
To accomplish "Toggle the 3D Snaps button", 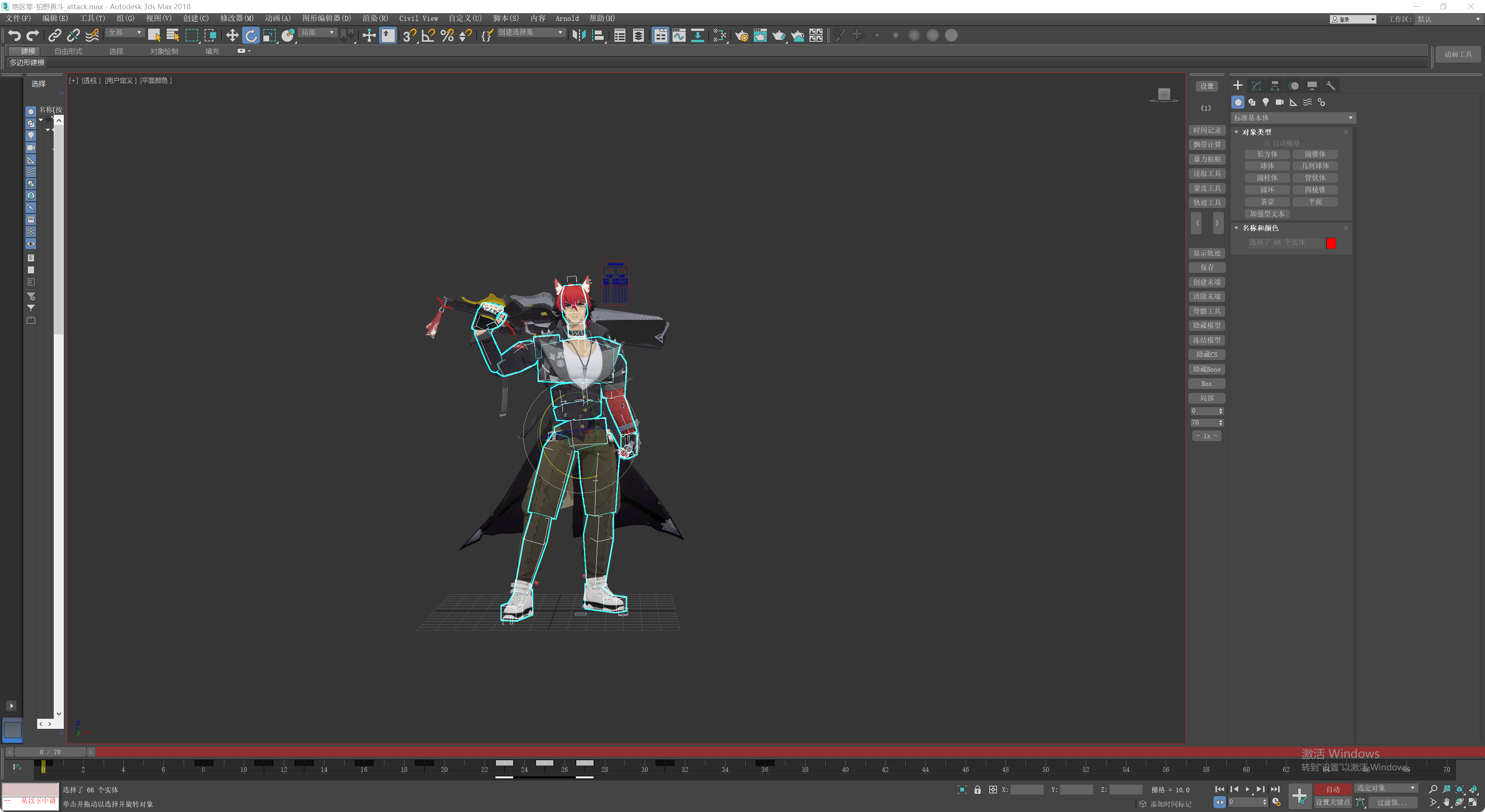I will (x=409, y=36).
